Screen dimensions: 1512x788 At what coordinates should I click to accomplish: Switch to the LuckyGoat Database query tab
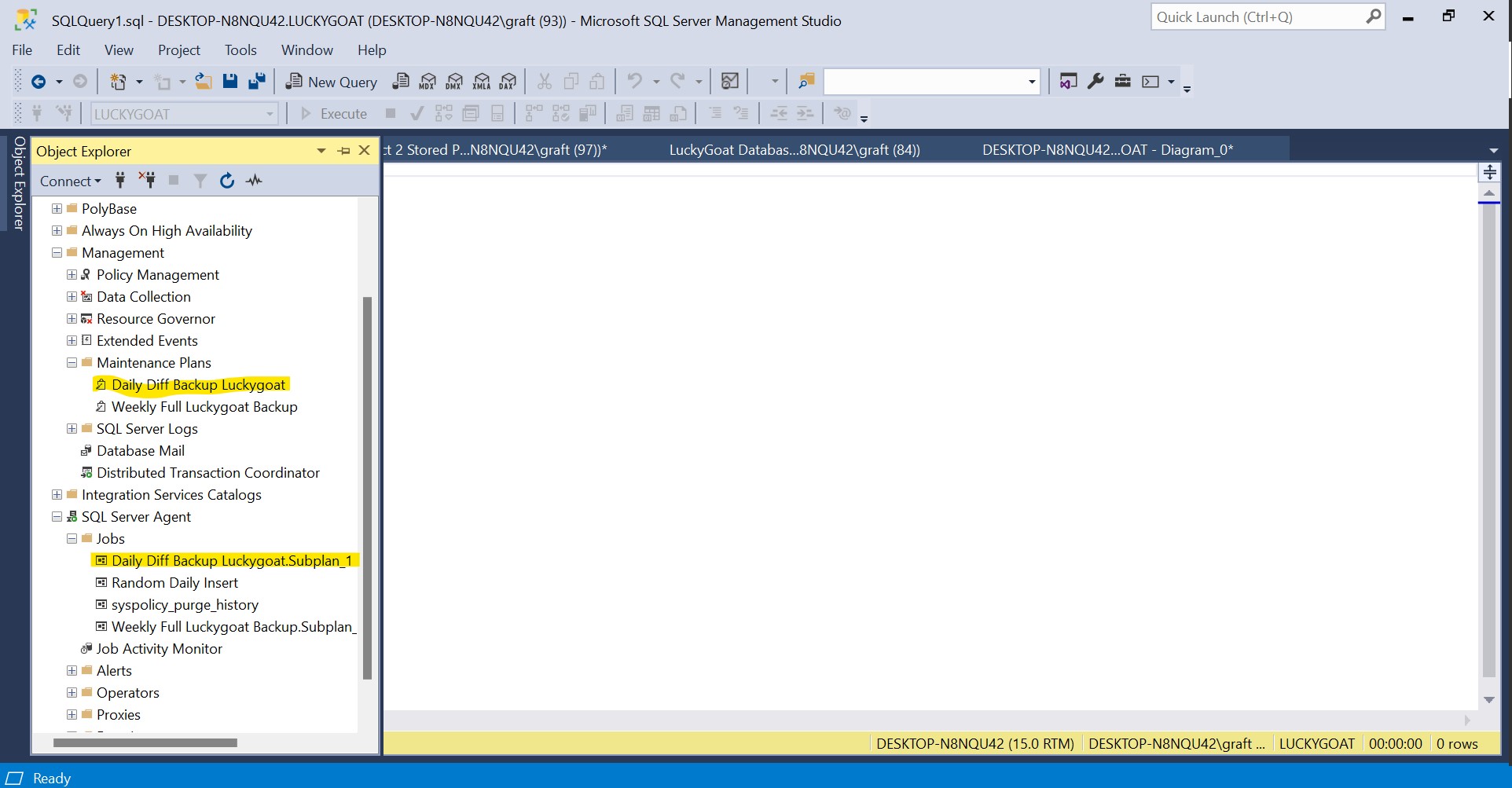[794, 150]
